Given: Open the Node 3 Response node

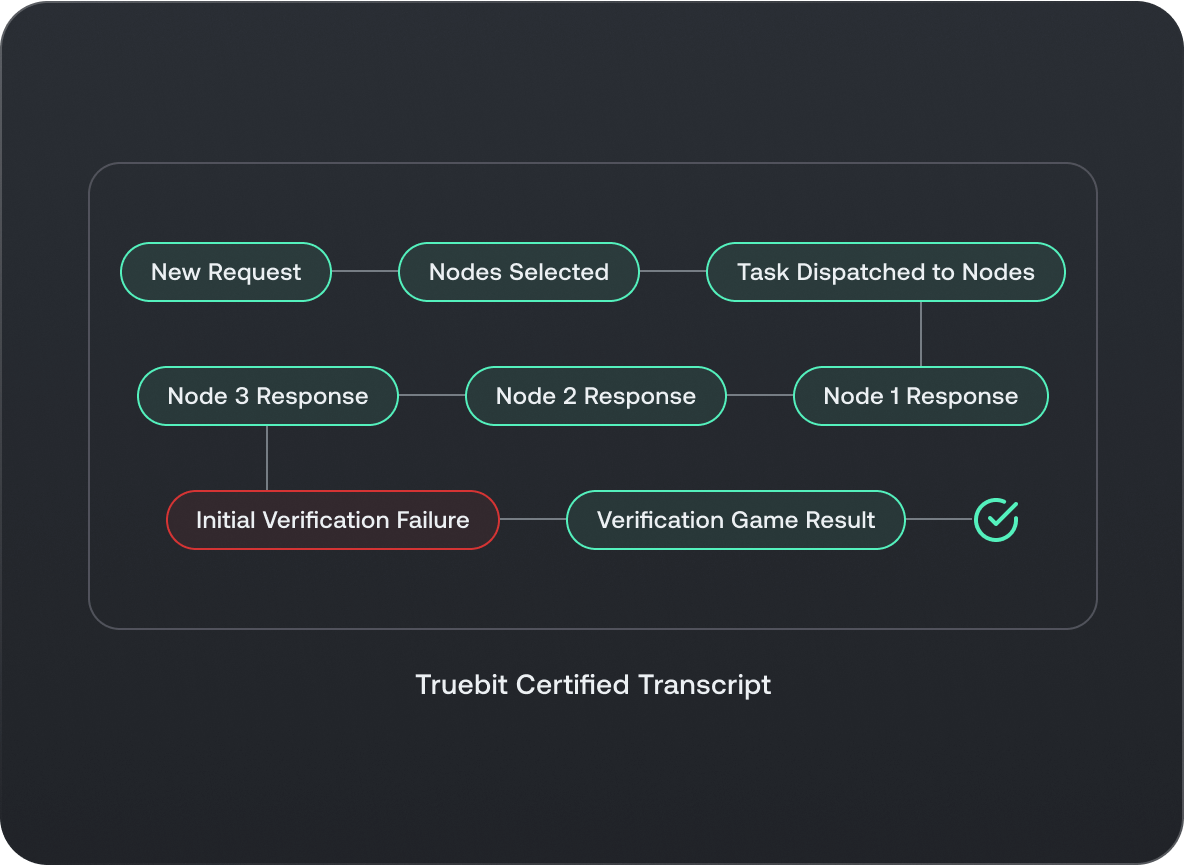Looking at the screenshot, I should coord(267,396).
